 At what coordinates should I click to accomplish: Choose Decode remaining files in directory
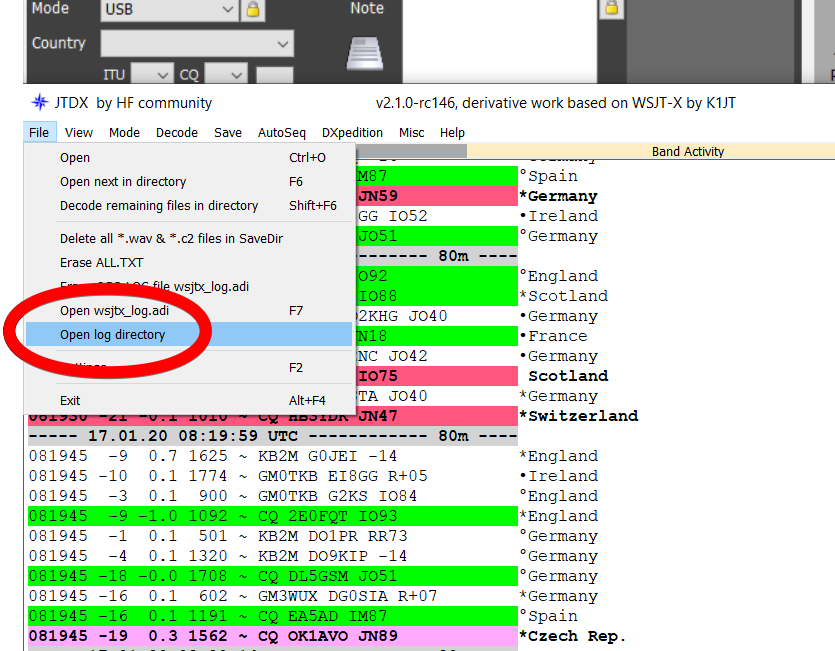[189, 206]
